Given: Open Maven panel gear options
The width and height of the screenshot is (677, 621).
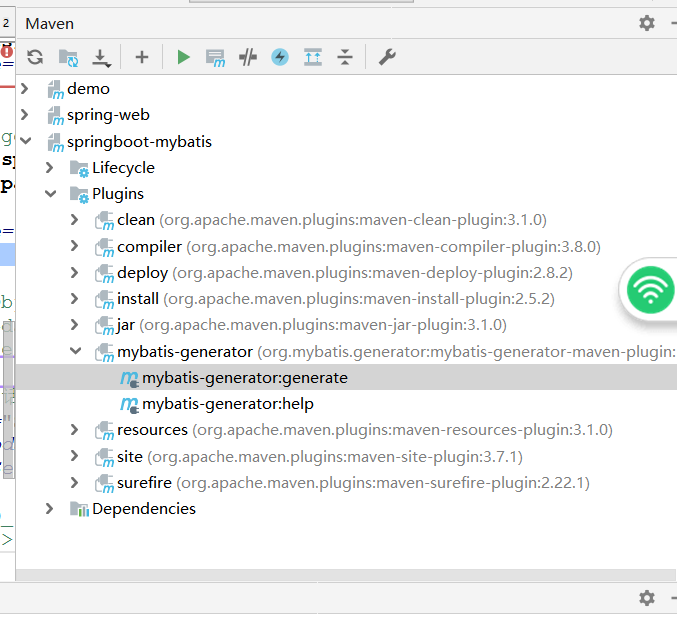Looking at the screenshot, I should point(647,23).
